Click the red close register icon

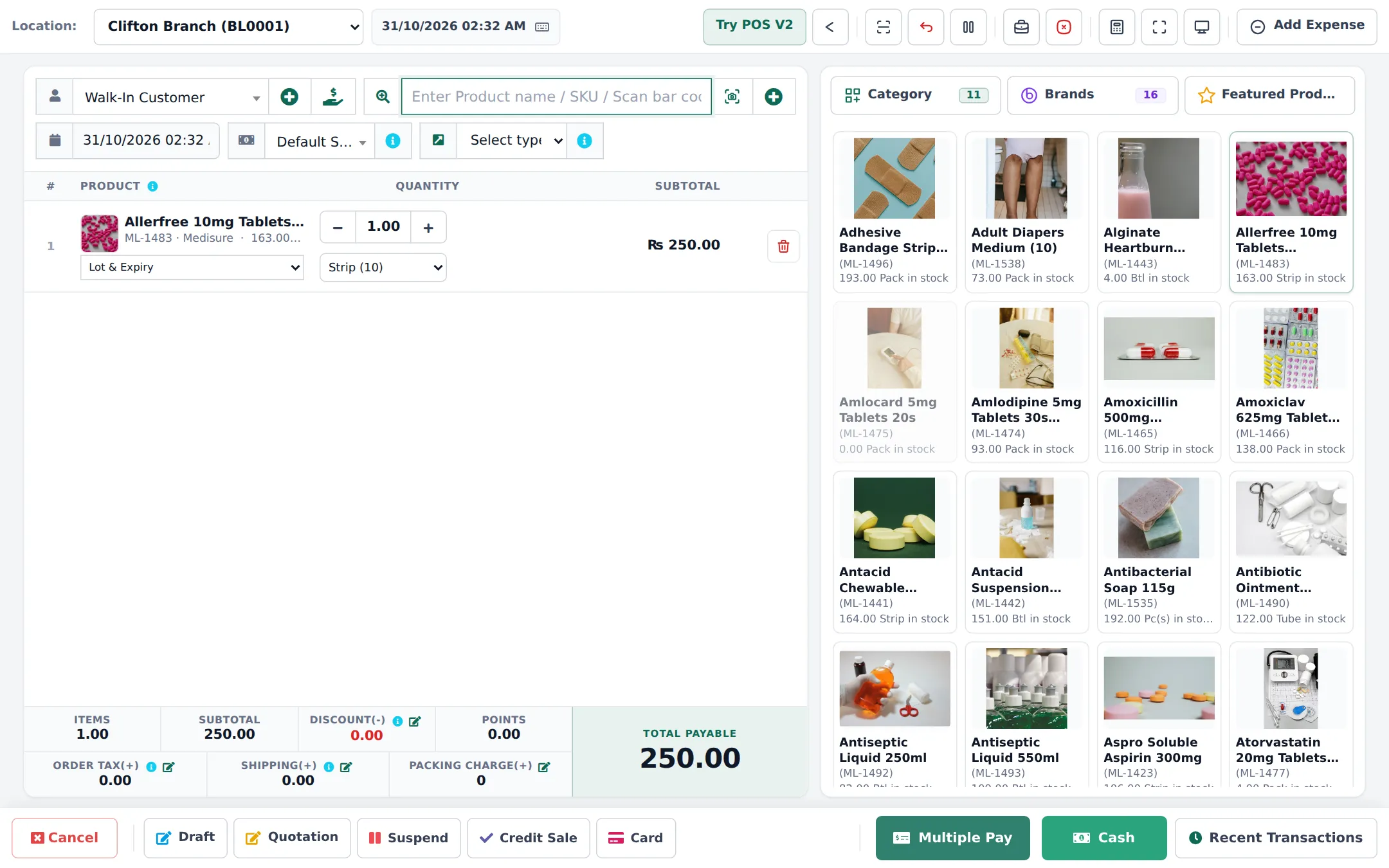point(1064,27)
